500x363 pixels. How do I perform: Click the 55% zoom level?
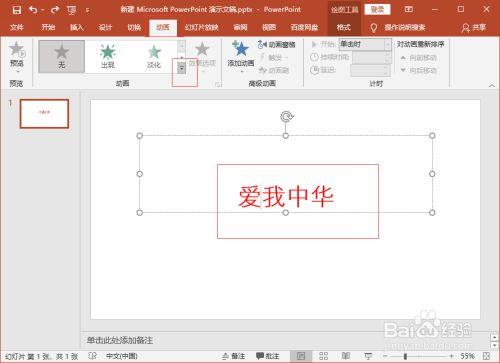pos(467,356)
